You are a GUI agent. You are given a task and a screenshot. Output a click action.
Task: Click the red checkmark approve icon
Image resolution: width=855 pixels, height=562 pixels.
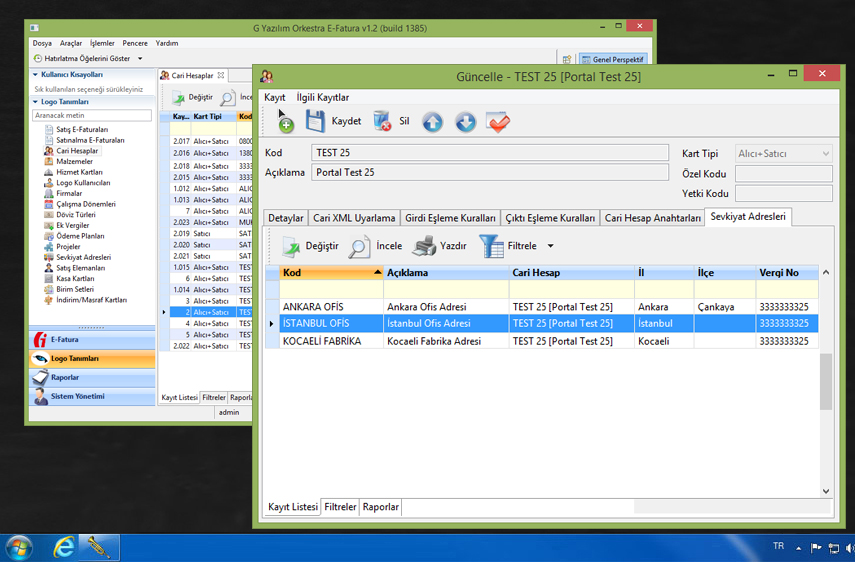click(x=498, y=122)
